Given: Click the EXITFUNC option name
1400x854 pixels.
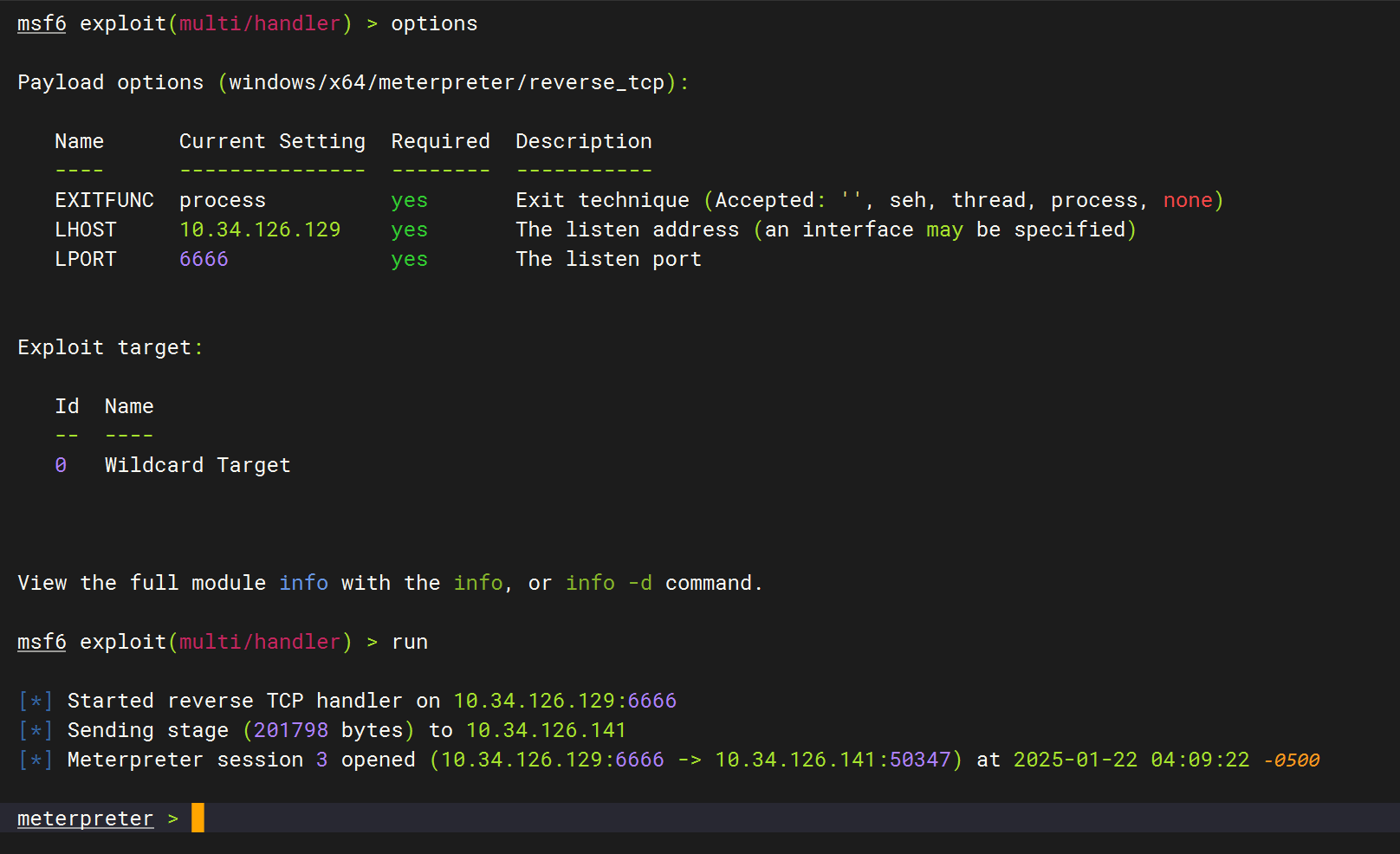Looking at the screenshot, I should coord(104,200).
